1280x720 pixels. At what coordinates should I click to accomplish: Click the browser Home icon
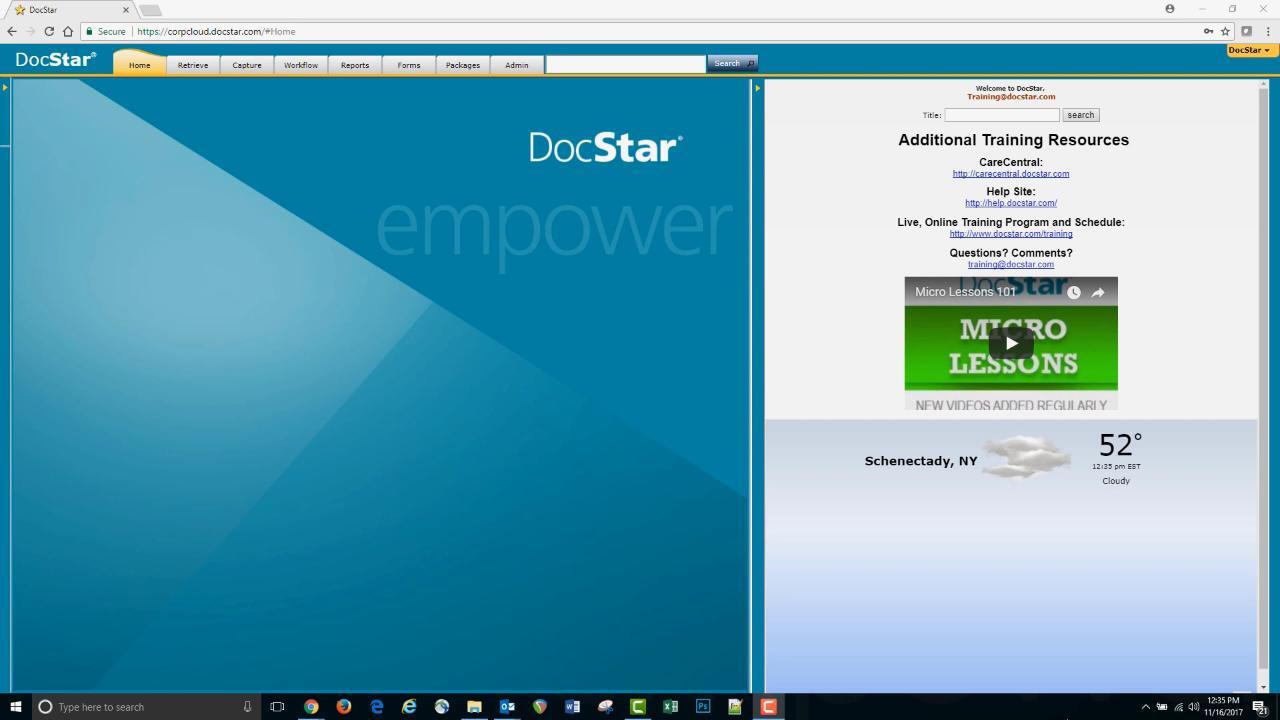click(68, 31)
